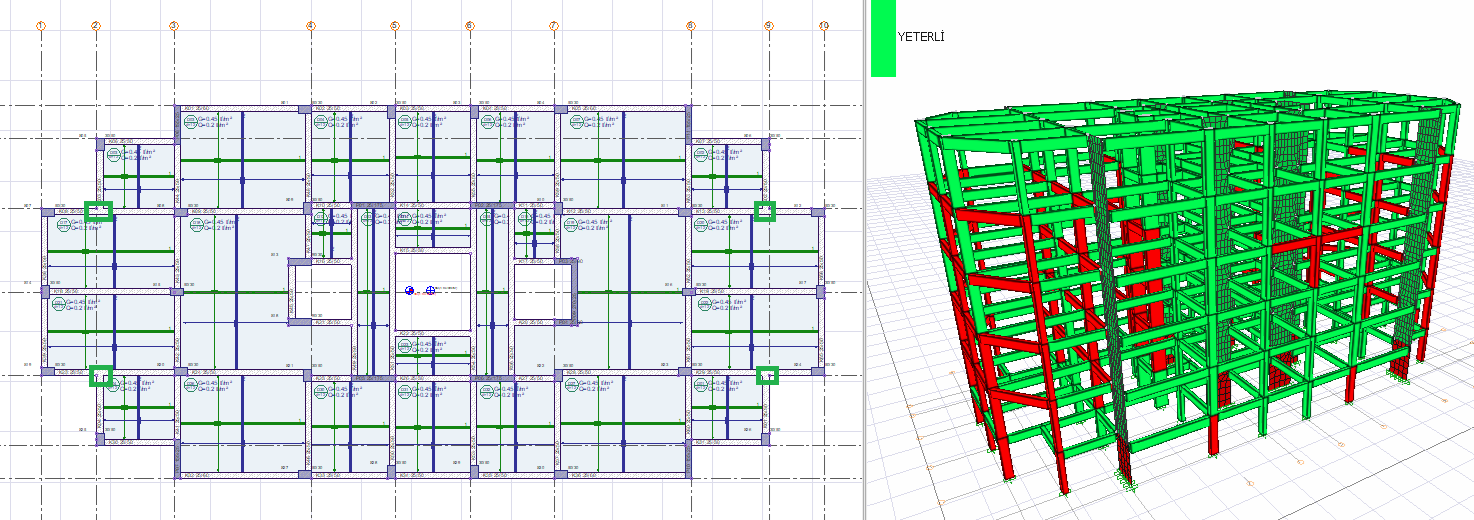Screen dimensions: 1474x520
Task: Click grid axis marker 7
Action: pyautogui.click(x=554, y=26)
